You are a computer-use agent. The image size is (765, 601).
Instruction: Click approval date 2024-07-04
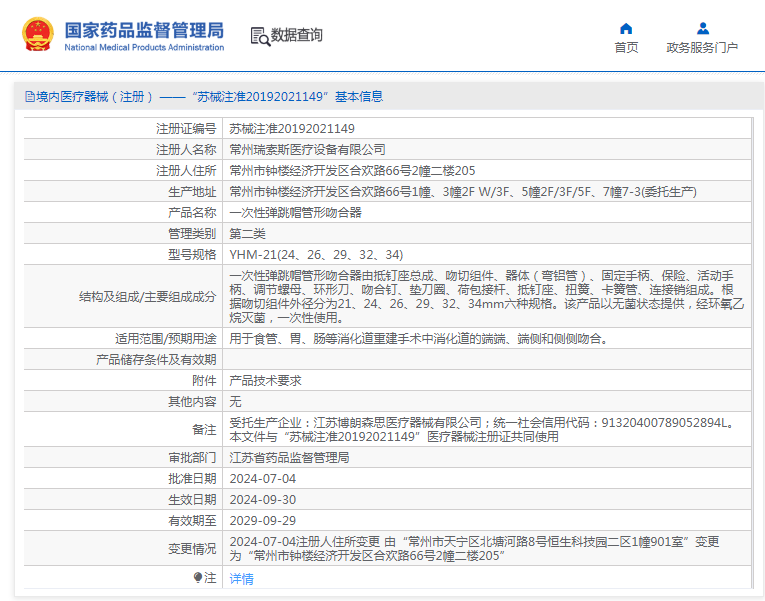tap(262, 479)
